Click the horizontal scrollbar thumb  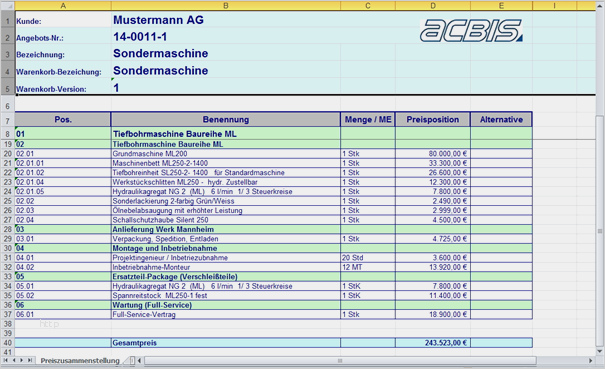340,361
